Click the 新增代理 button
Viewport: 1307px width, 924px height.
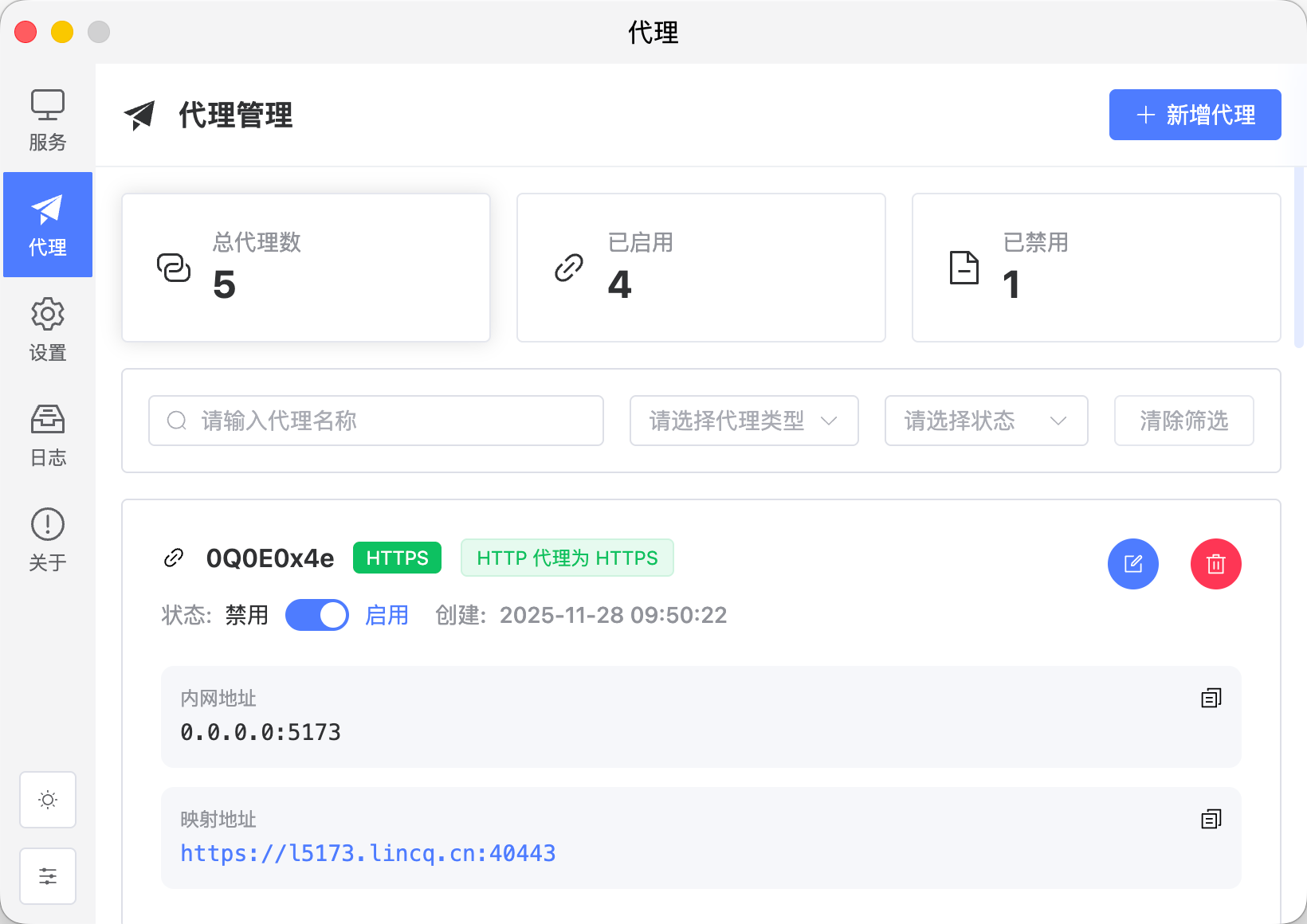coord(1194,115)
